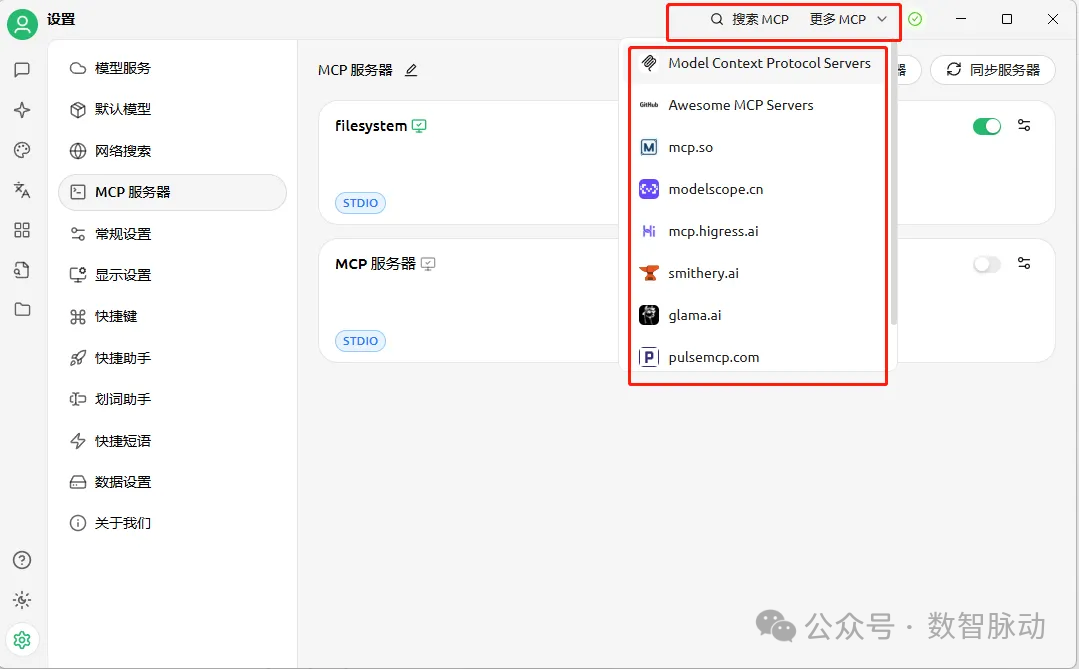Screen dimensions: 1079x669
Task: Open settings sliders icon for MCP 服务器 entry
Action: pos(1023,263)
